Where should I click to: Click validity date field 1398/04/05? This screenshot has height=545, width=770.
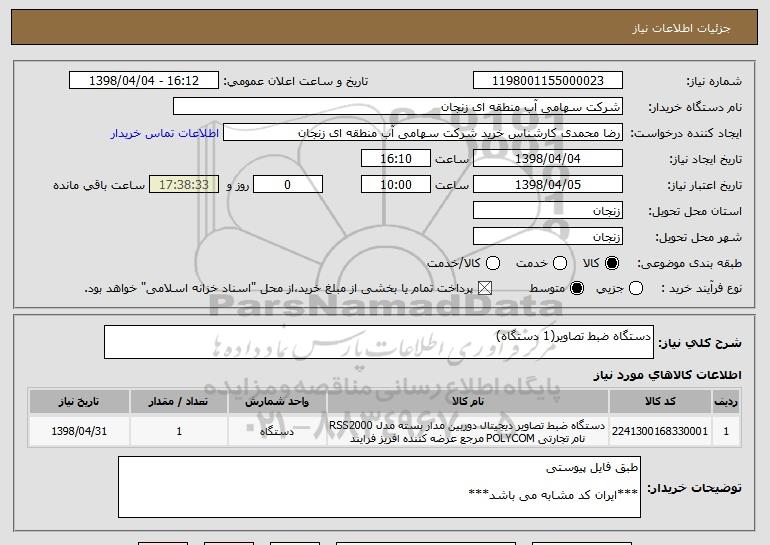coord(548,185)
